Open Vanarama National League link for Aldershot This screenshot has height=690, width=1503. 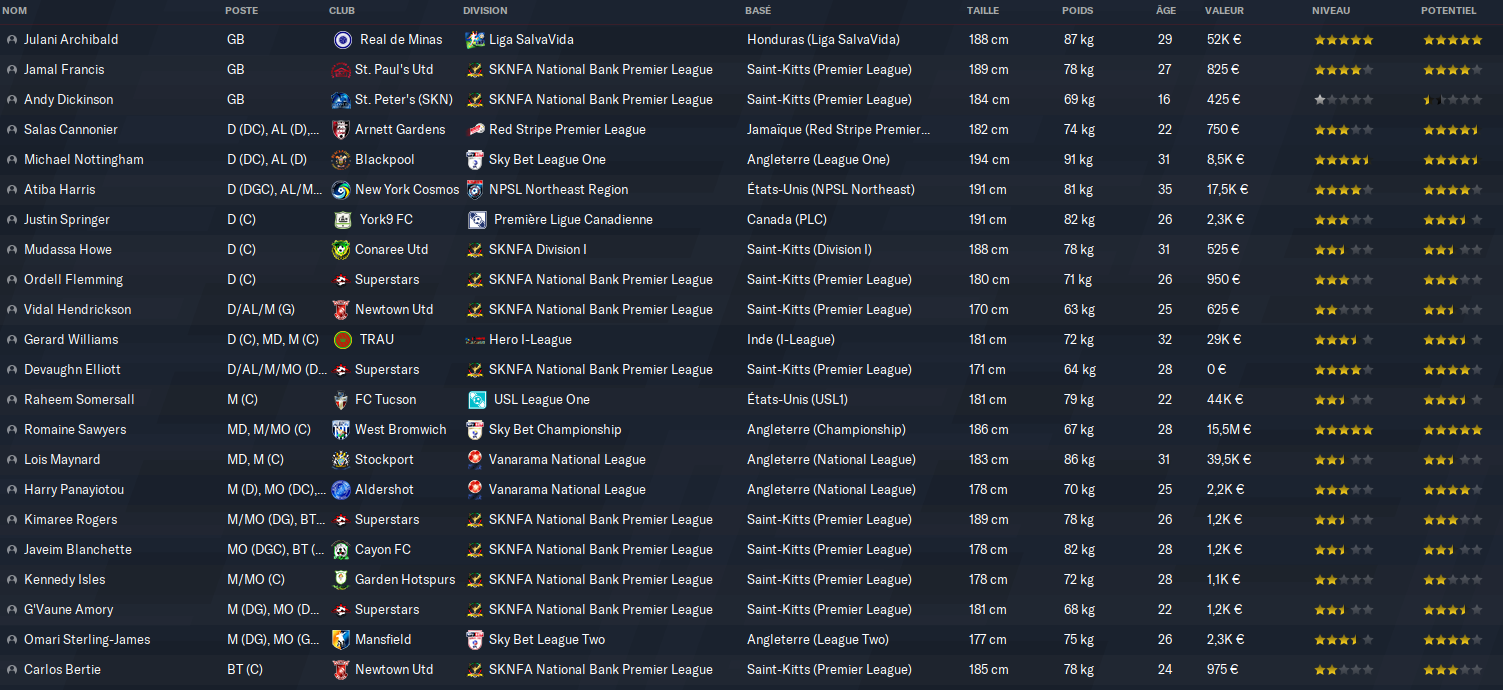pos(567,490)
